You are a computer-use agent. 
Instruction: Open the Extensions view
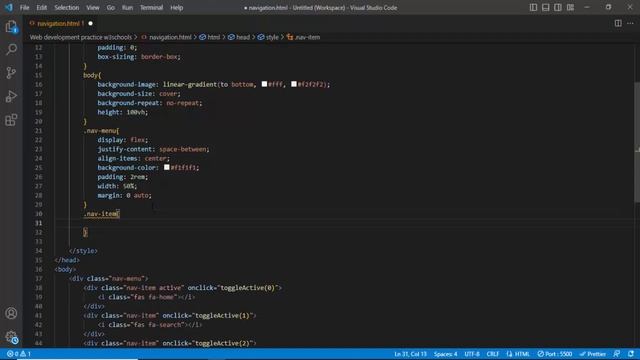(11, 120)
